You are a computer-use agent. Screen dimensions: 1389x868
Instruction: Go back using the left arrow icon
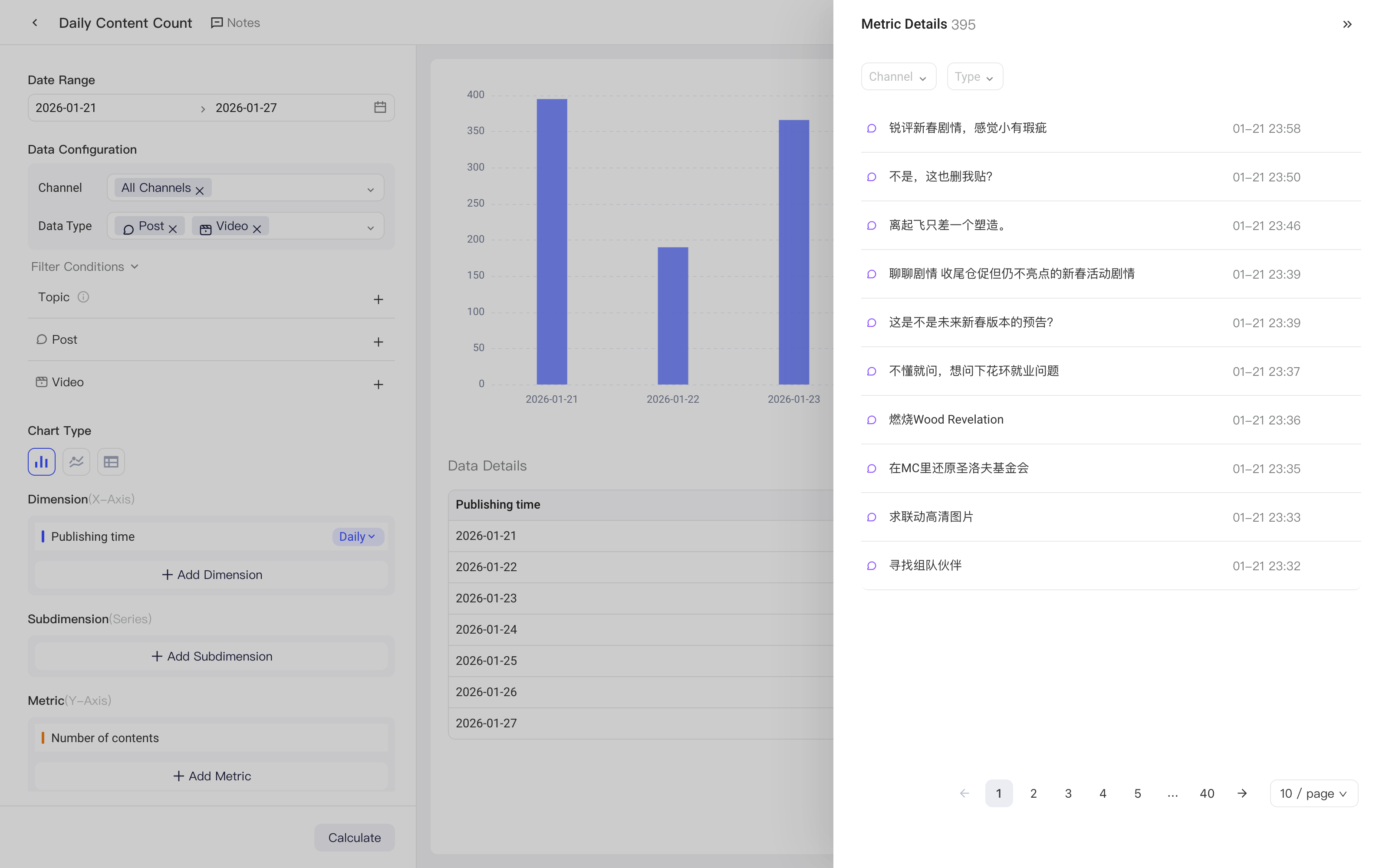[35, 23]
